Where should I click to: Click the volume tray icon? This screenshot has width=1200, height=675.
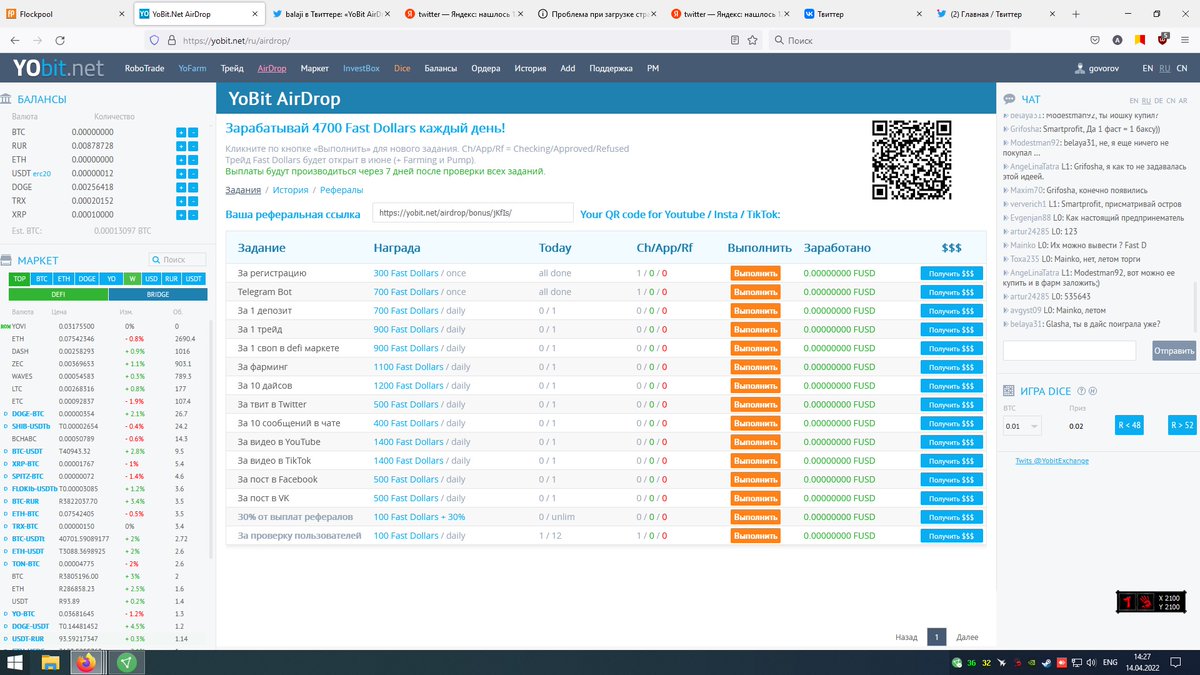coord(1090,662)
